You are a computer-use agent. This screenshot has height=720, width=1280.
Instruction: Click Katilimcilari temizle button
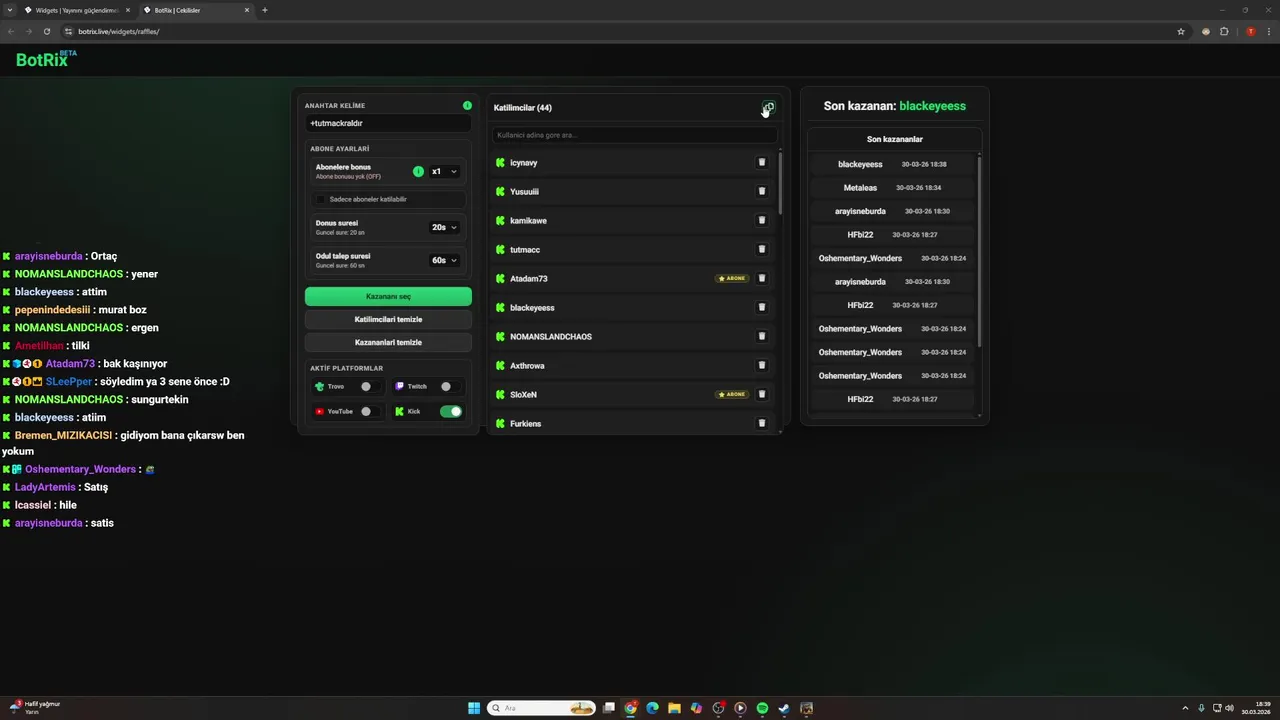coord(388,319)
